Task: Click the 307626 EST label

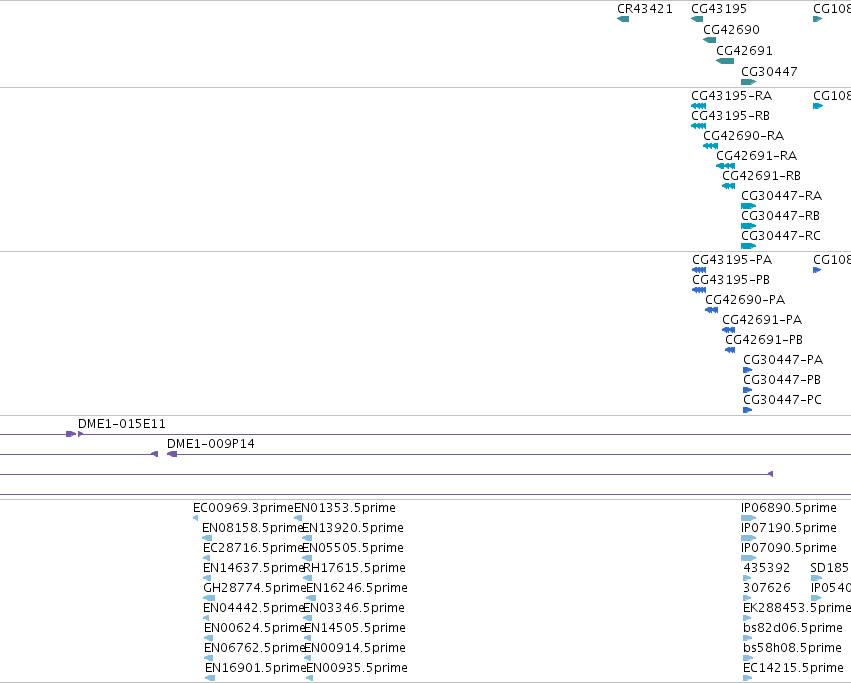Action: (x=766, y=589)
